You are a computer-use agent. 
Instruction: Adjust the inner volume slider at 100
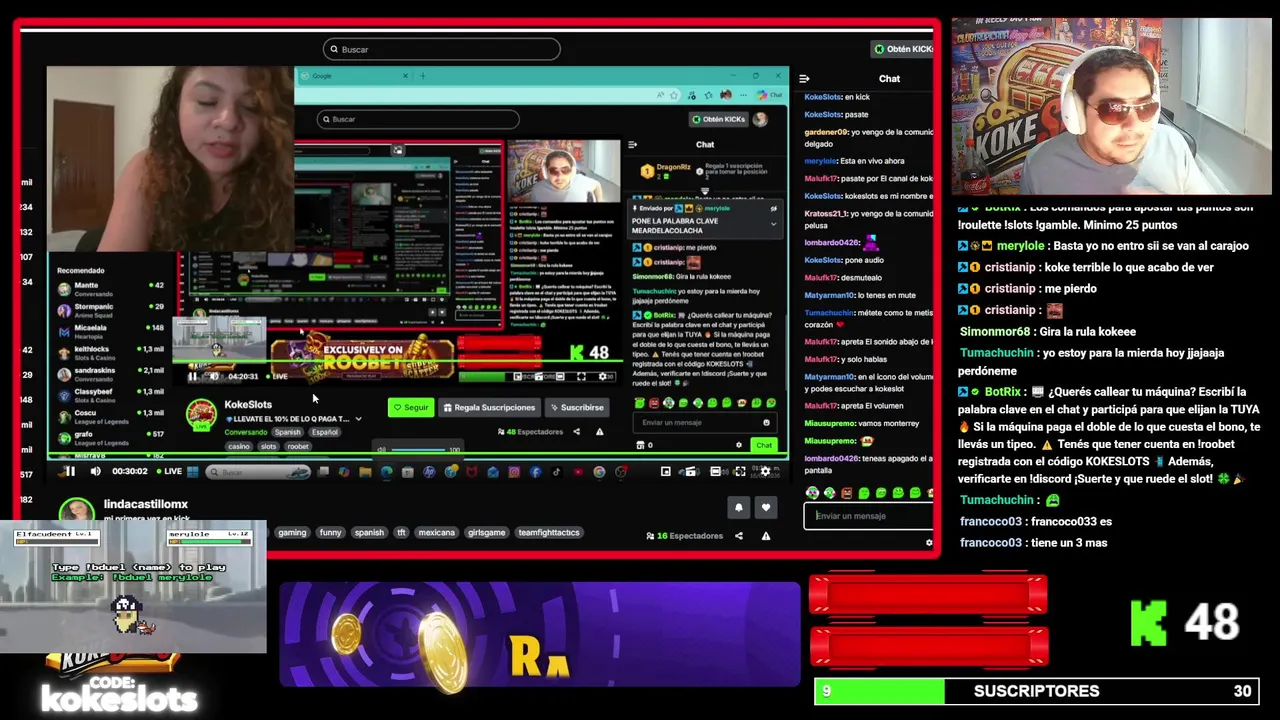416,449
